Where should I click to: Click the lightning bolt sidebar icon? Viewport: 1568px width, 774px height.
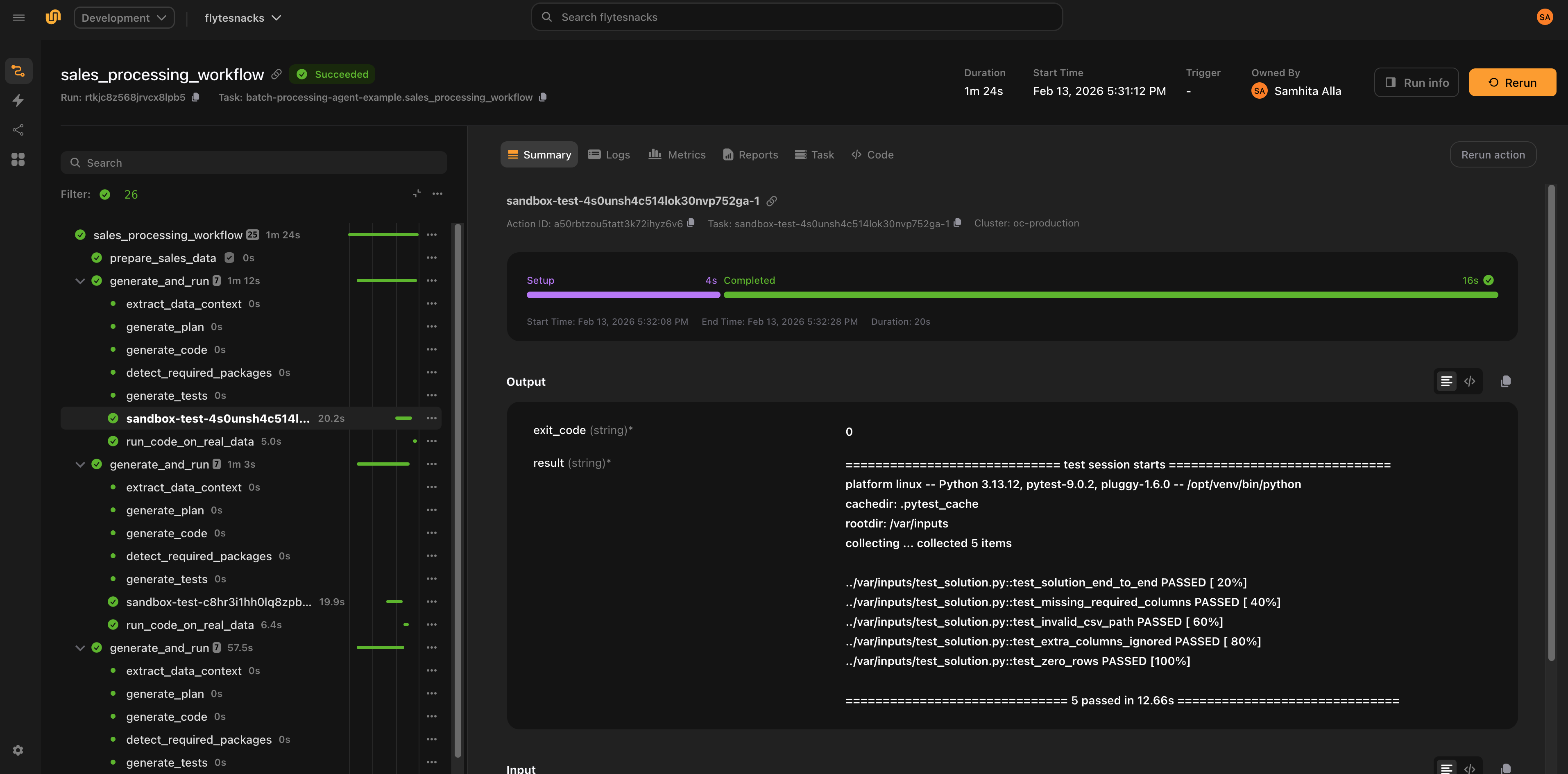coord(18,100)
